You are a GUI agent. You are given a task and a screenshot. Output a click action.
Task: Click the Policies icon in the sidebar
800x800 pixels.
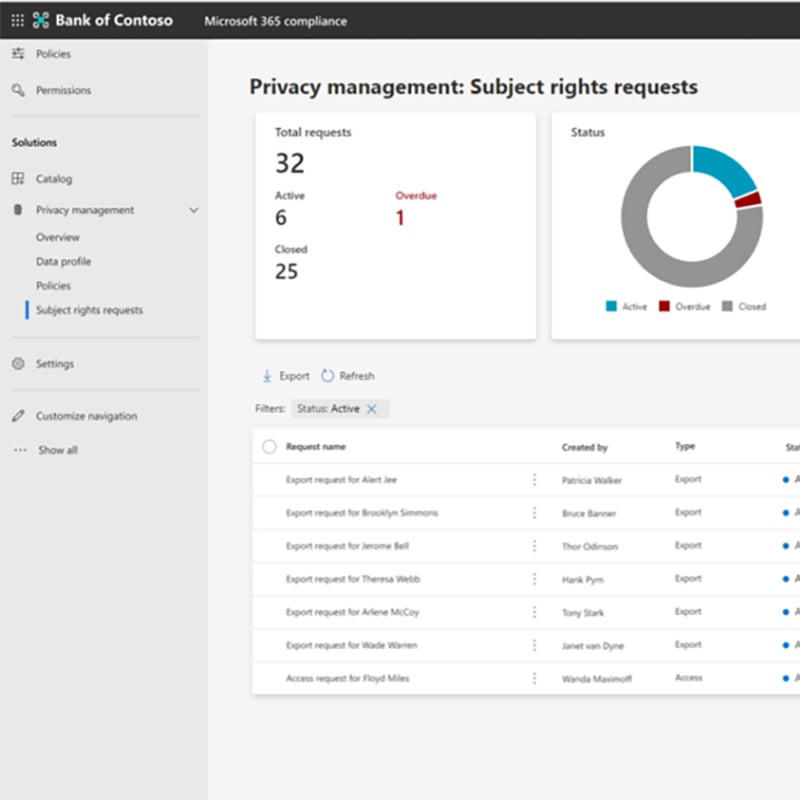(x=17, y=53)
